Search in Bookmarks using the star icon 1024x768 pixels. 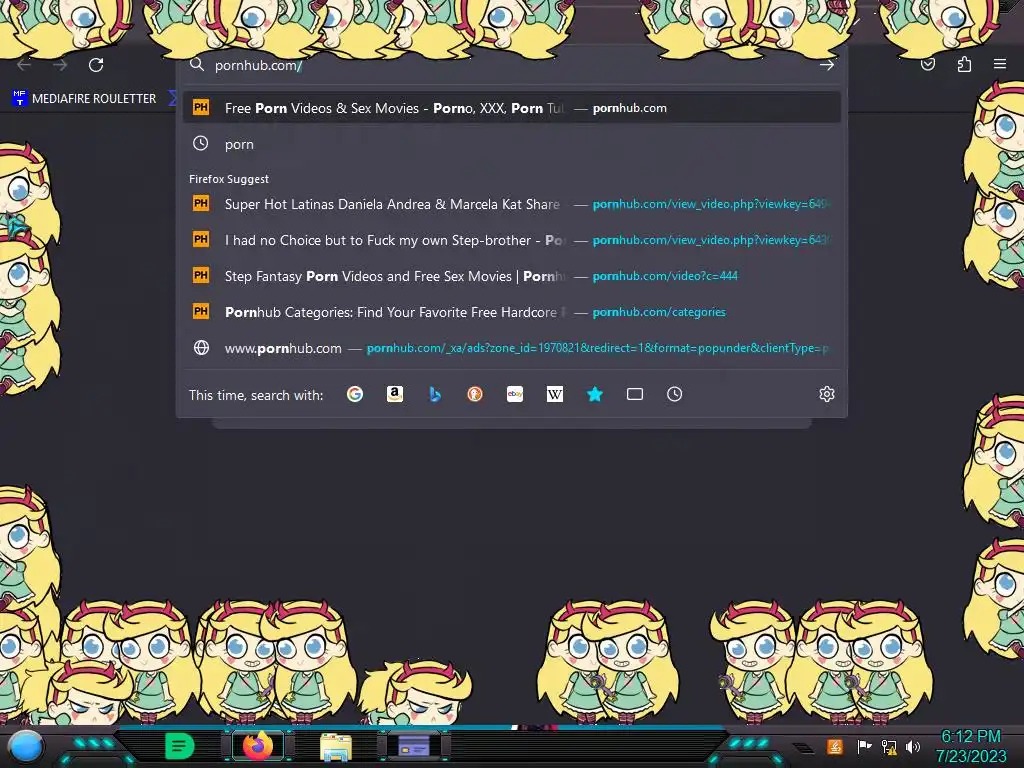pyautogui.click(x=595, y=394)
